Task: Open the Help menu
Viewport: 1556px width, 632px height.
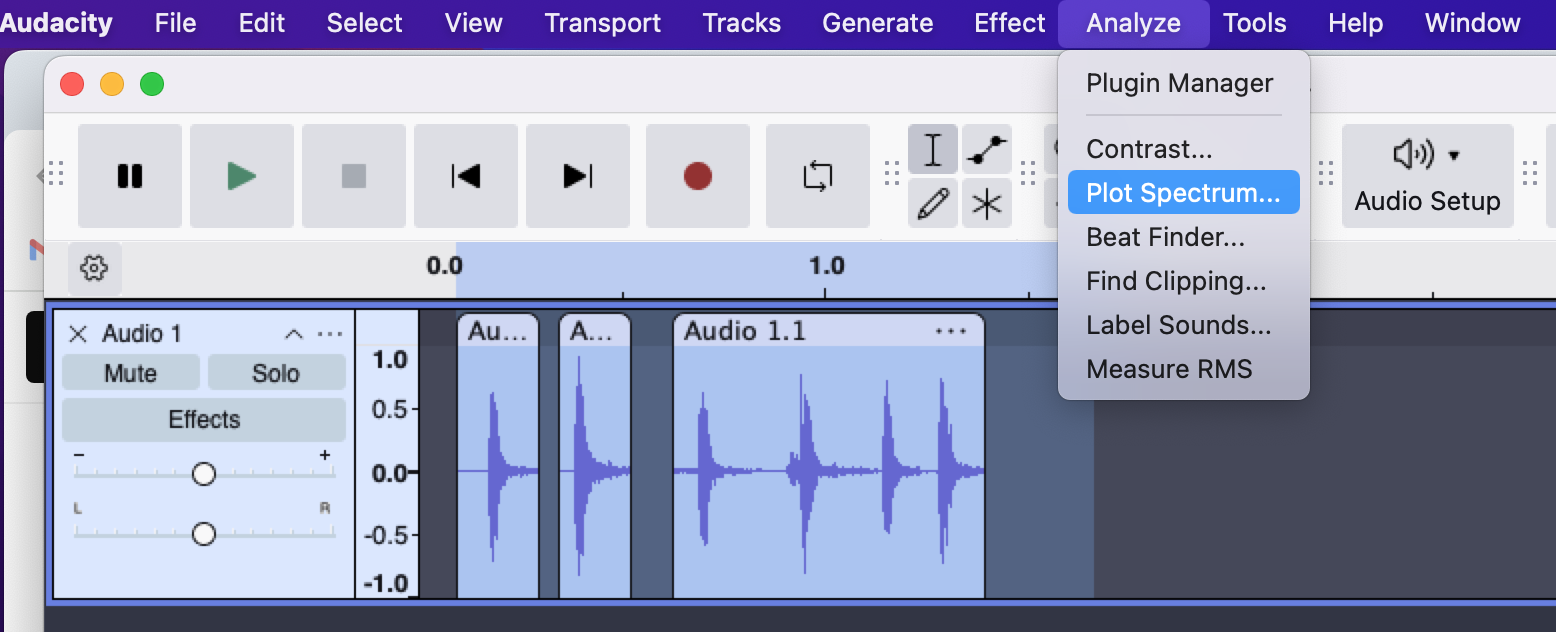Action: pos(1356,23)
